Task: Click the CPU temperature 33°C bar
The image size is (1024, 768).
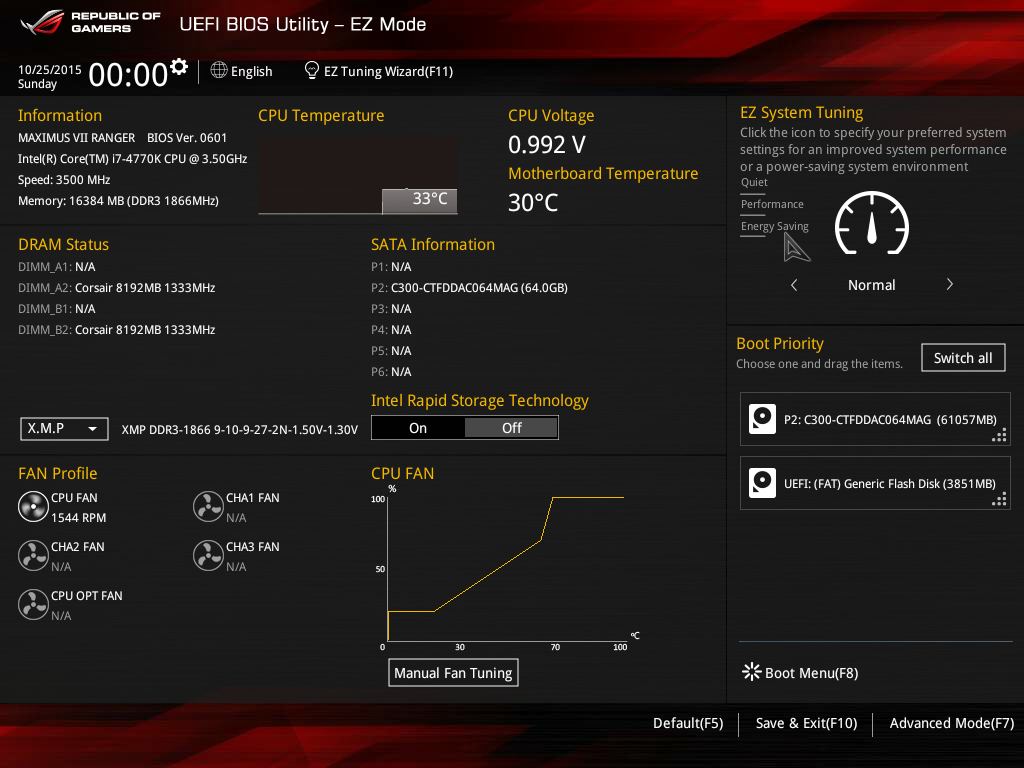Action: (x=419, y=201)
